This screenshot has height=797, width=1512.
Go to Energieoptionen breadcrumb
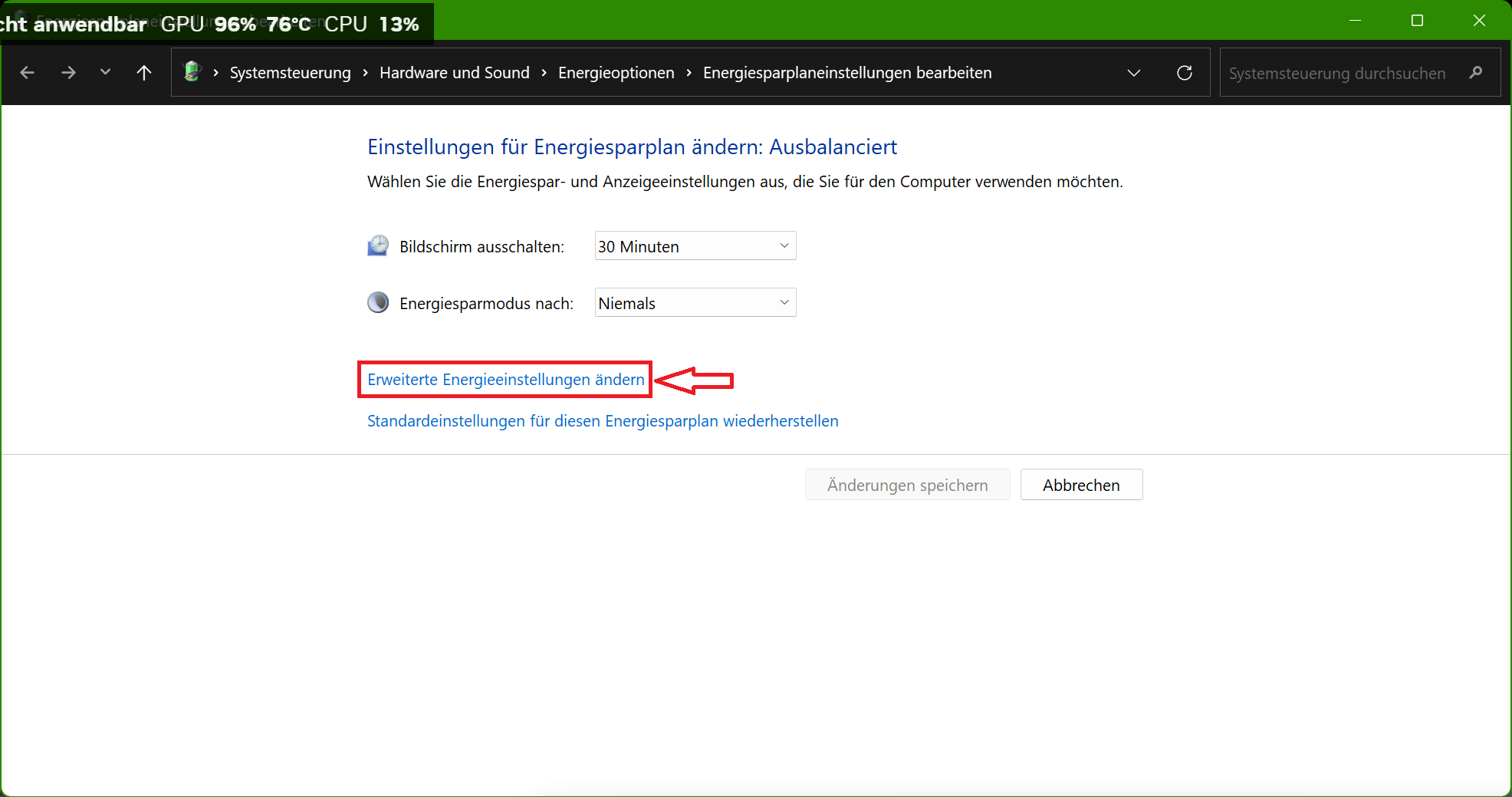pyautogui.click(x=616, y=73)
